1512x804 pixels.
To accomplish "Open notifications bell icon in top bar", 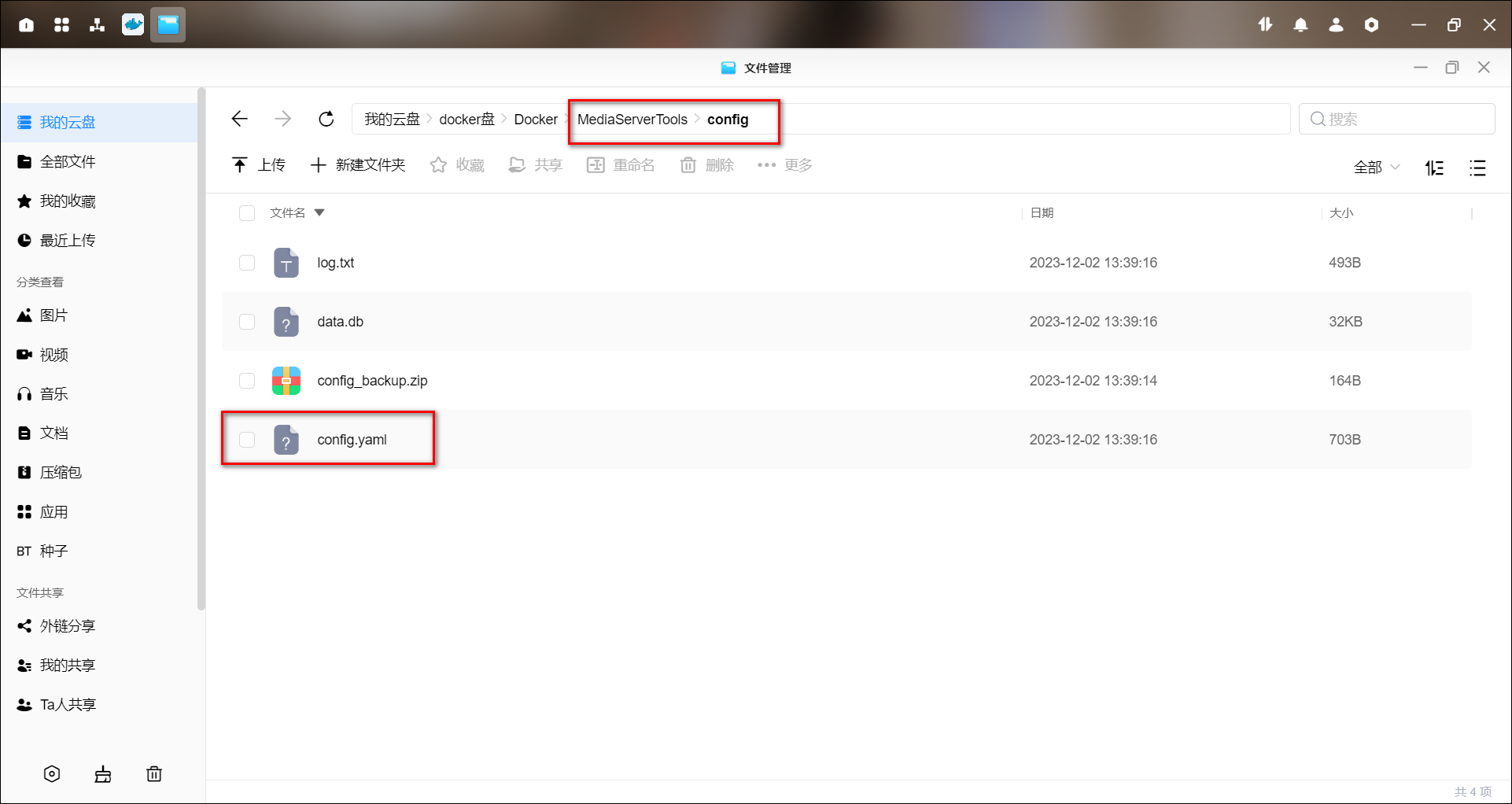I will click(x=1300, y=25).
